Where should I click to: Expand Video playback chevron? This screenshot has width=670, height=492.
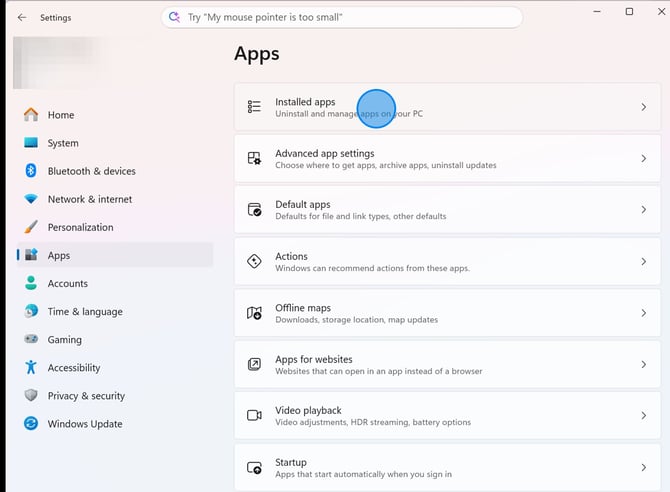(x=644, y=415)
